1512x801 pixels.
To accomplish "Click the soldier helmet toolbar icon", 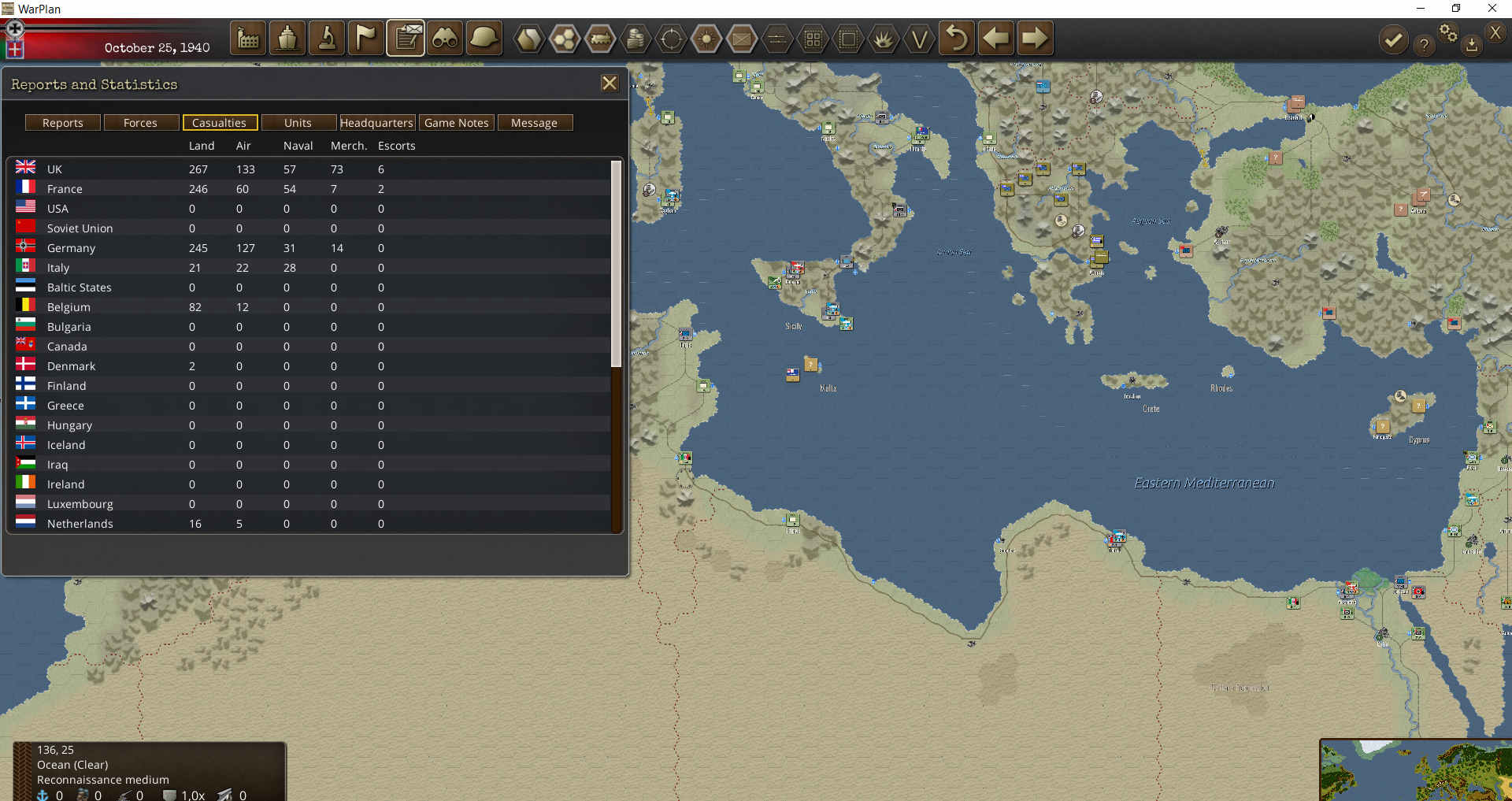I will [484, 38].
